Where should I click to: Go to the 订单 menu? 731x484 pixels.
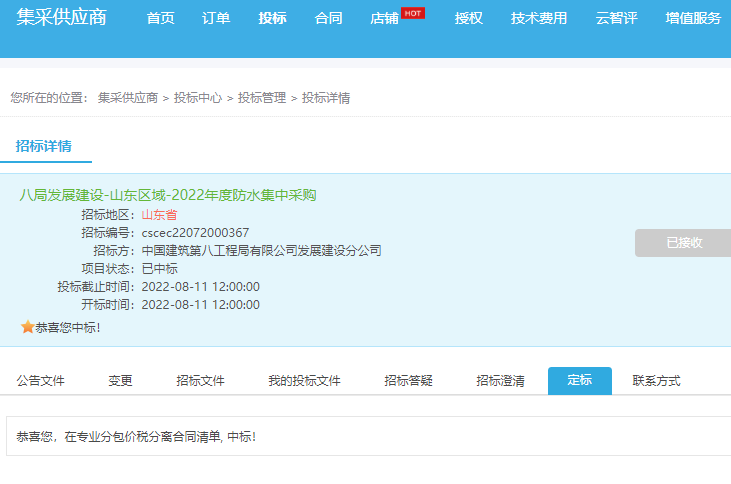pos(216,18)
